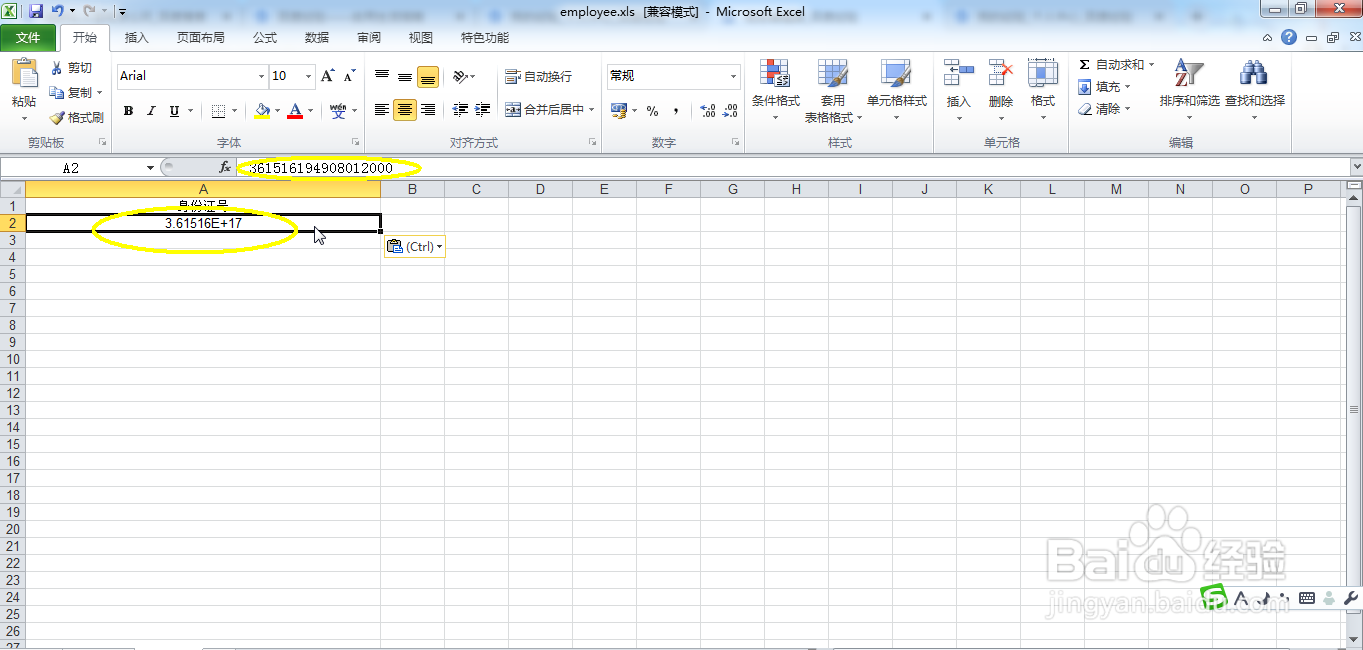Switch to the Page Layout (页面布局) tab
The height and width of the screenshot is (650, 1363).
pos(201,38)
